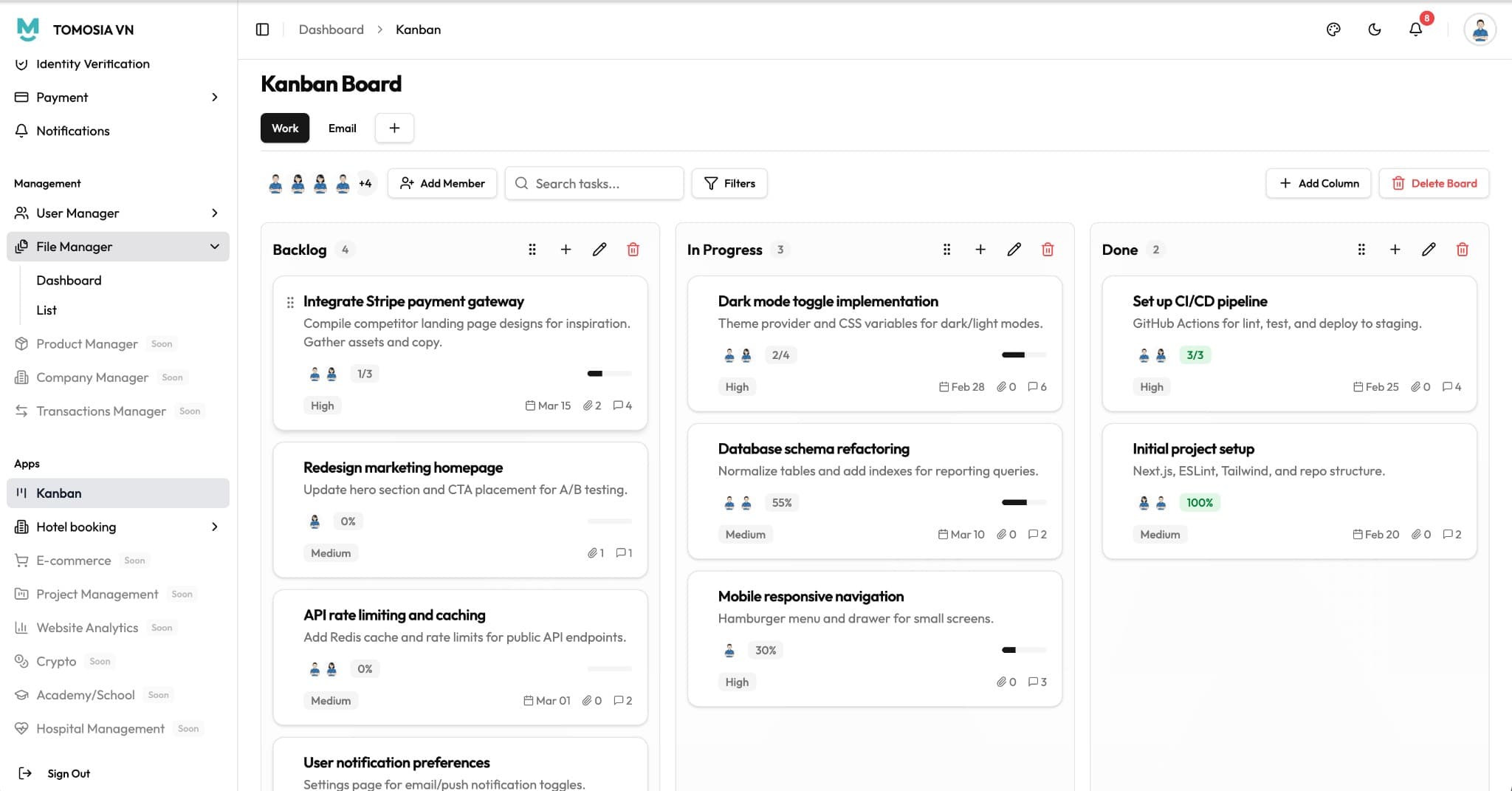Add a task to In Progress column
Screen dimensions: 1512x791
980,250
